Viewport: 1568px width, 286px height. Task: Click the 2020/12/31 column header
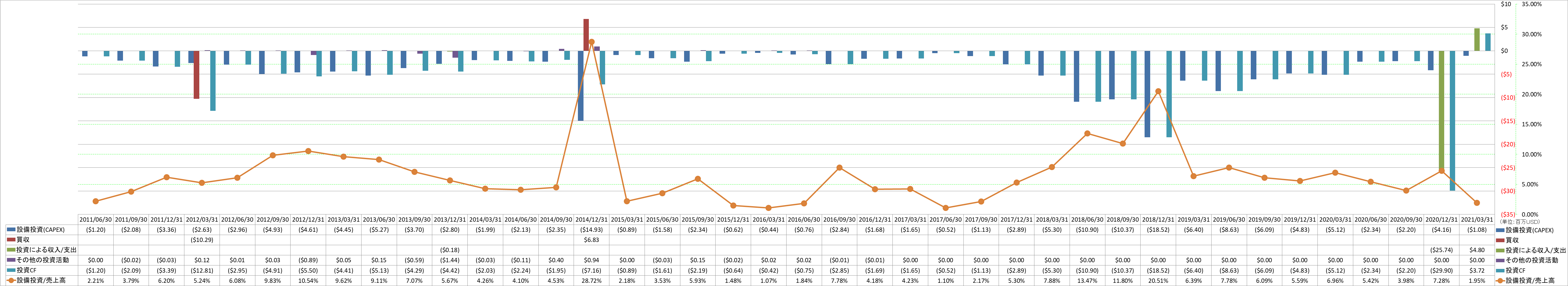[1441, 220]
